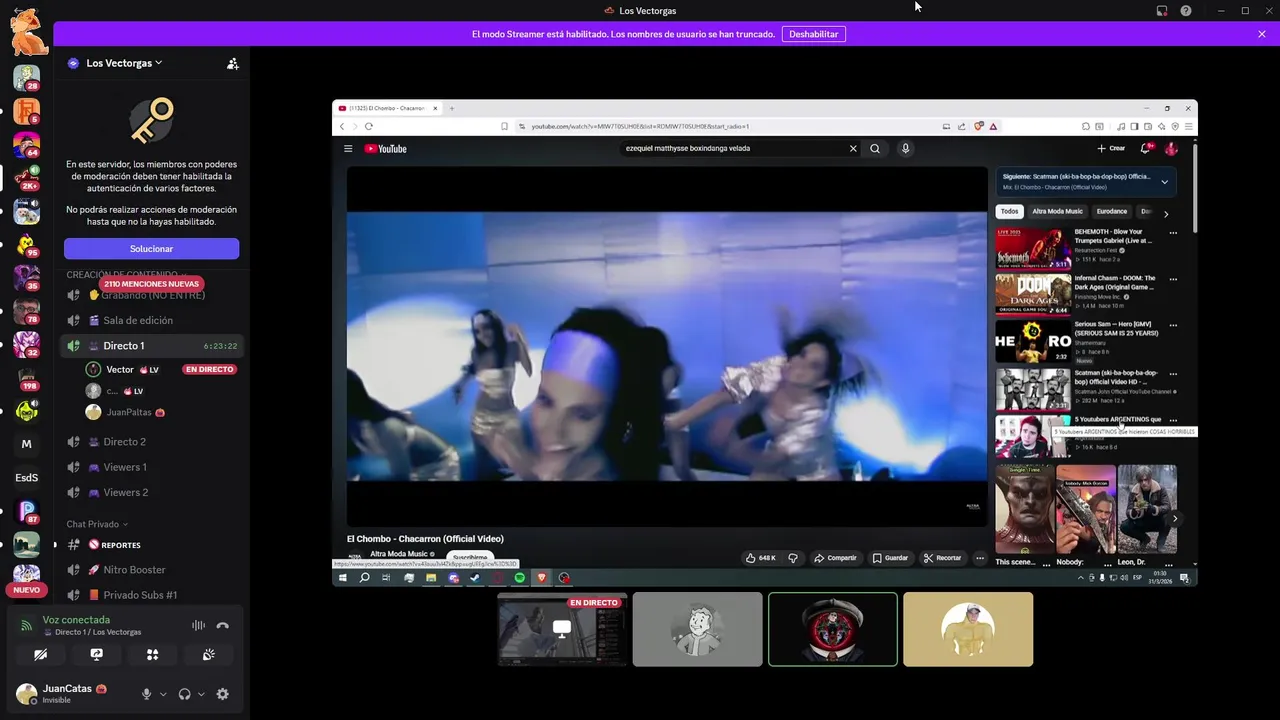
Task: Reload page in streamed browser
Action: (x=369, y=126)
